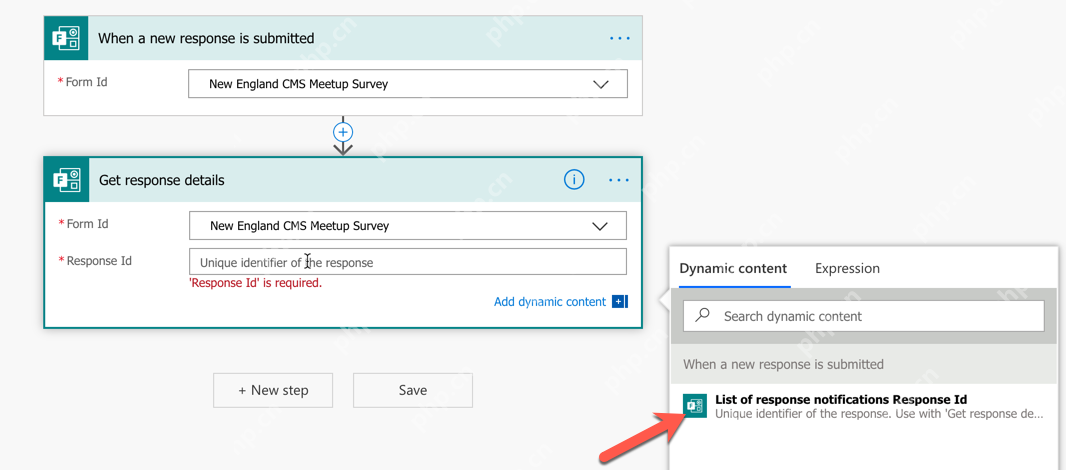Save the flow
This screenshot has height=470, width=1066.
click(x=413, y=390)
